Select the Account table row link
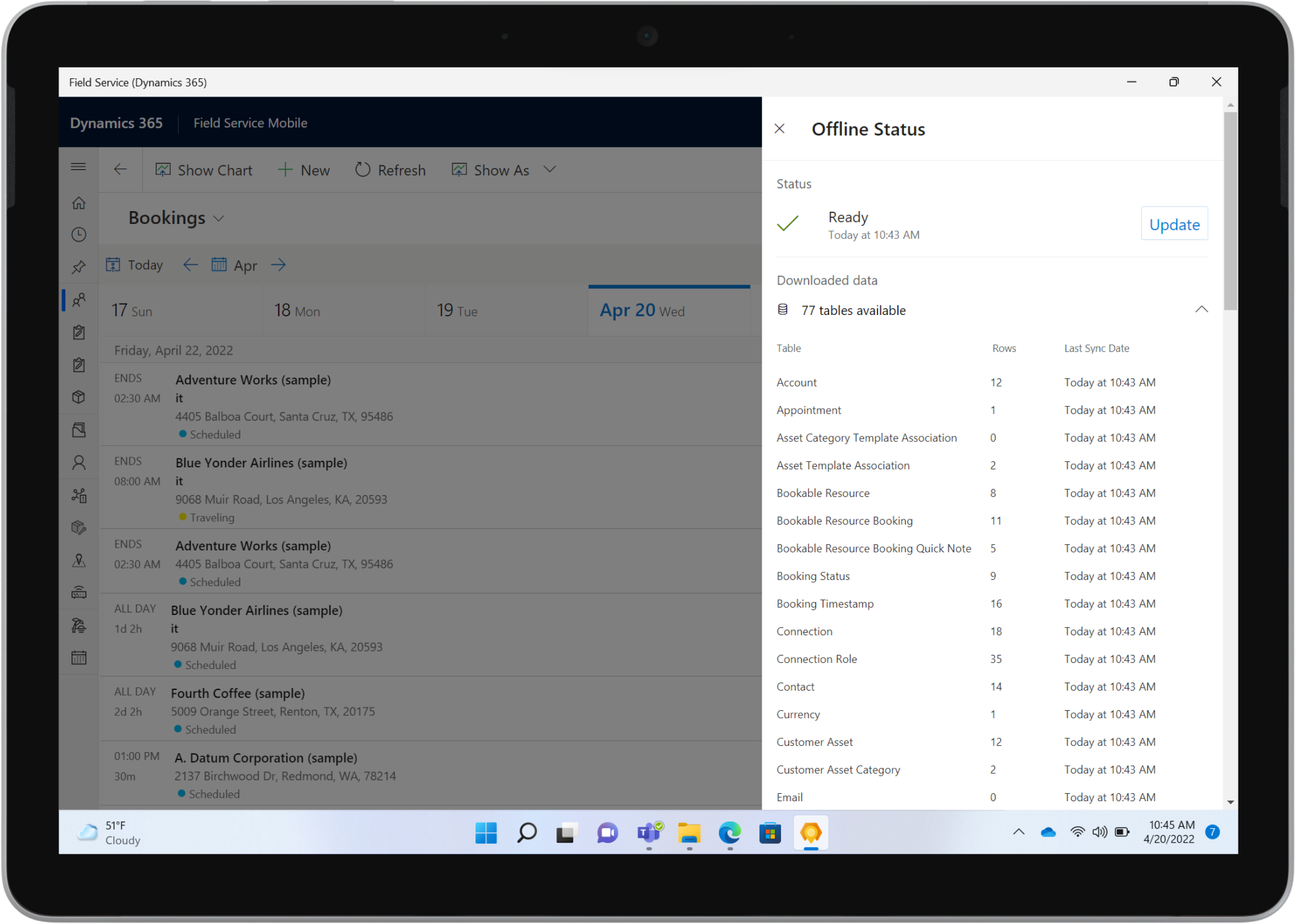 796,382
